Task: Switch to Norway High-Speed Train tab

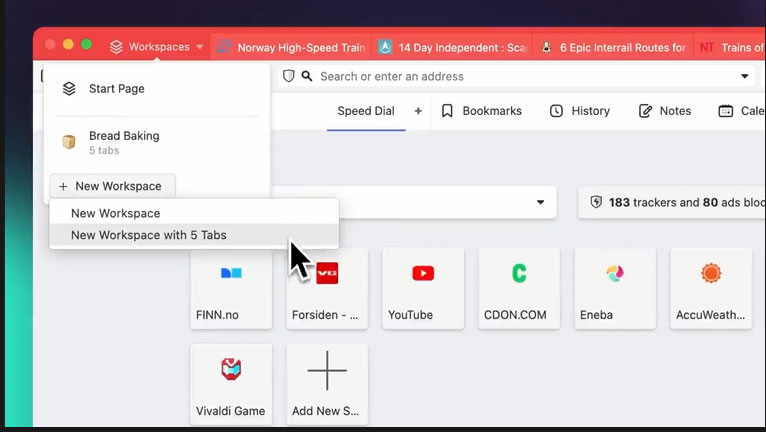Action: point(291,47)
